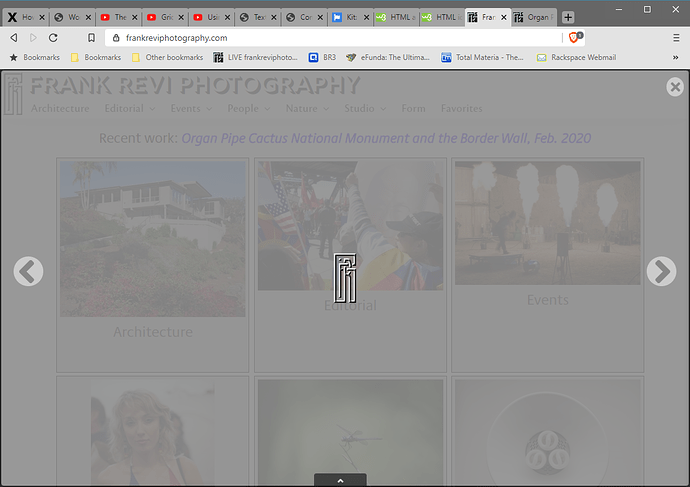This screenshot has width=690, height=487.
Task: Click the address bar showing frankreviphotography.com
Action: click(x=334, y=38)
